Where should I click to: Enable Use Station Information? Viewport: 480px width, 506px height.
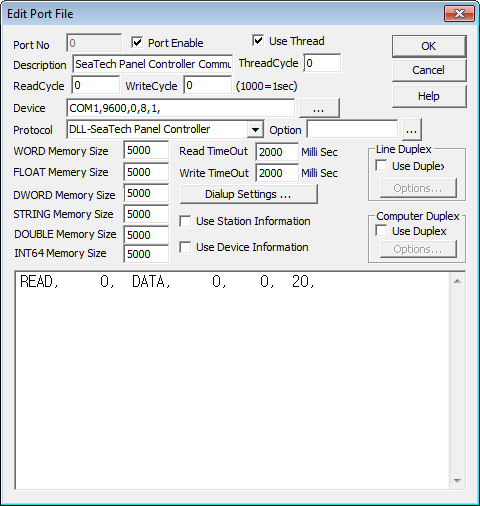click(x=185, y=221)
